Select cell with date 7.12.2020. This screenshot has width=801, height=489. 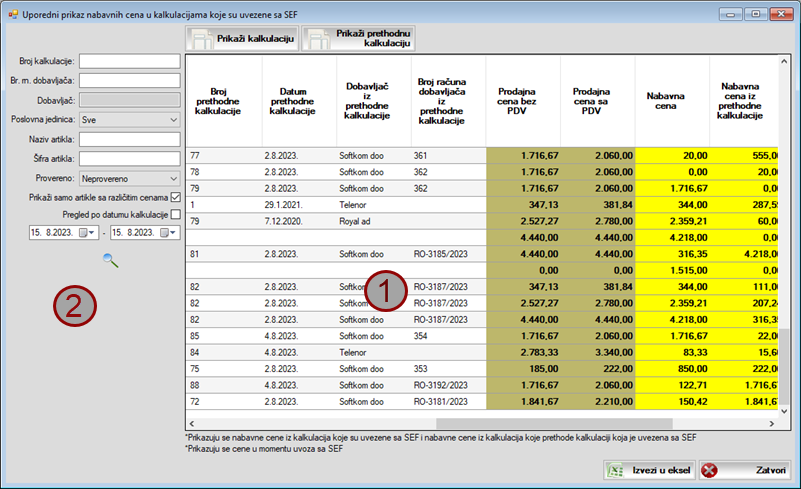point(299,221)
